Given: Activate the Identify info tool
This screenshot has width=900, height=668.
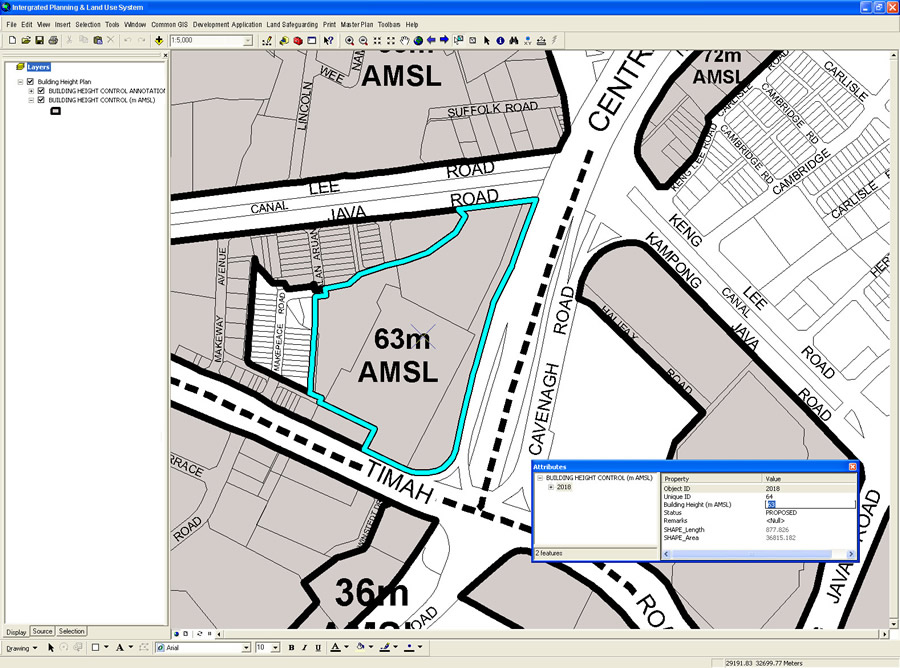Looking at the screenshot, I should point(500,41).
